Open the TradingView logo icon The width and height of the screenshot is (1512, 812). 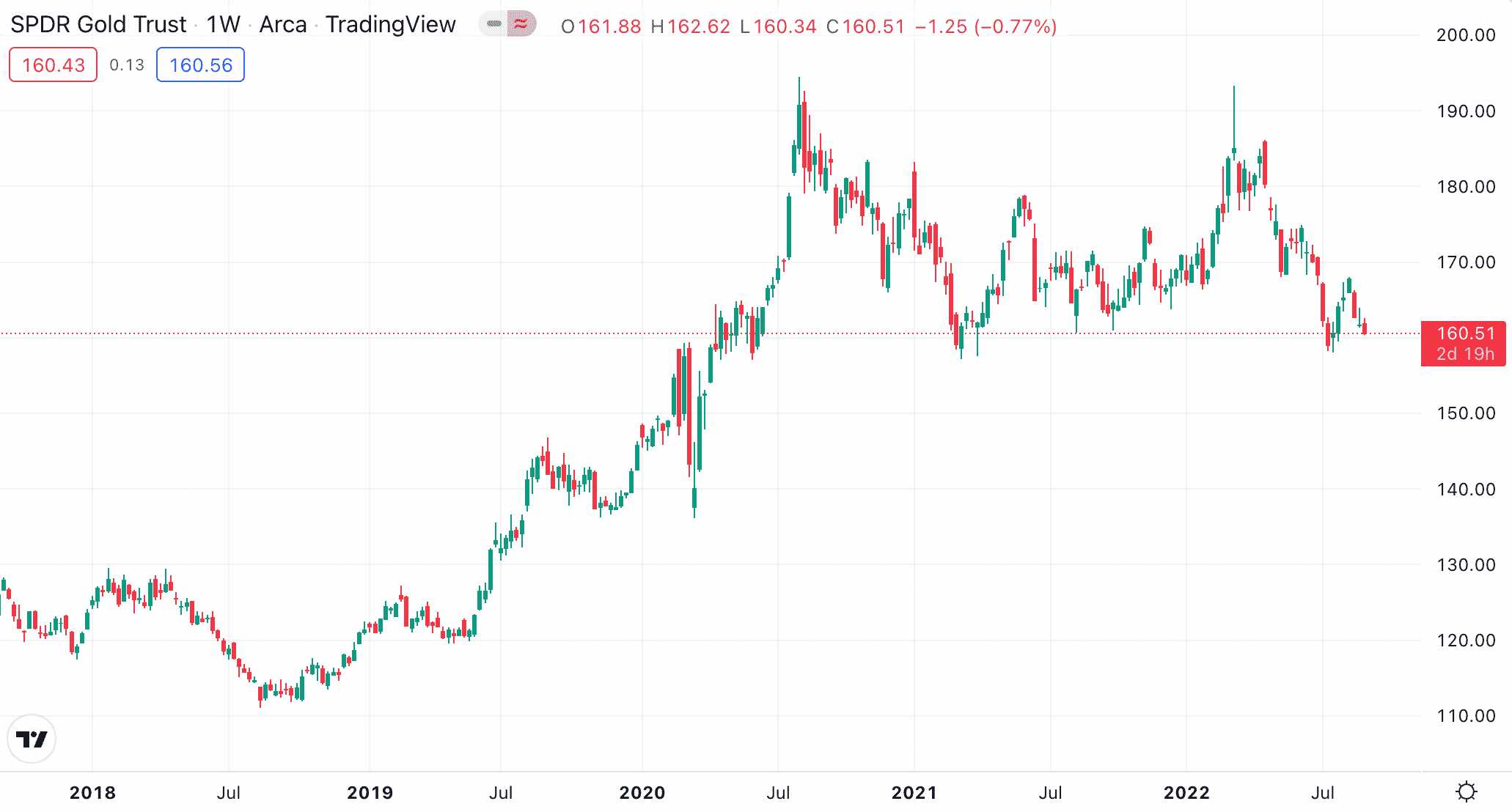coord(32,739)
